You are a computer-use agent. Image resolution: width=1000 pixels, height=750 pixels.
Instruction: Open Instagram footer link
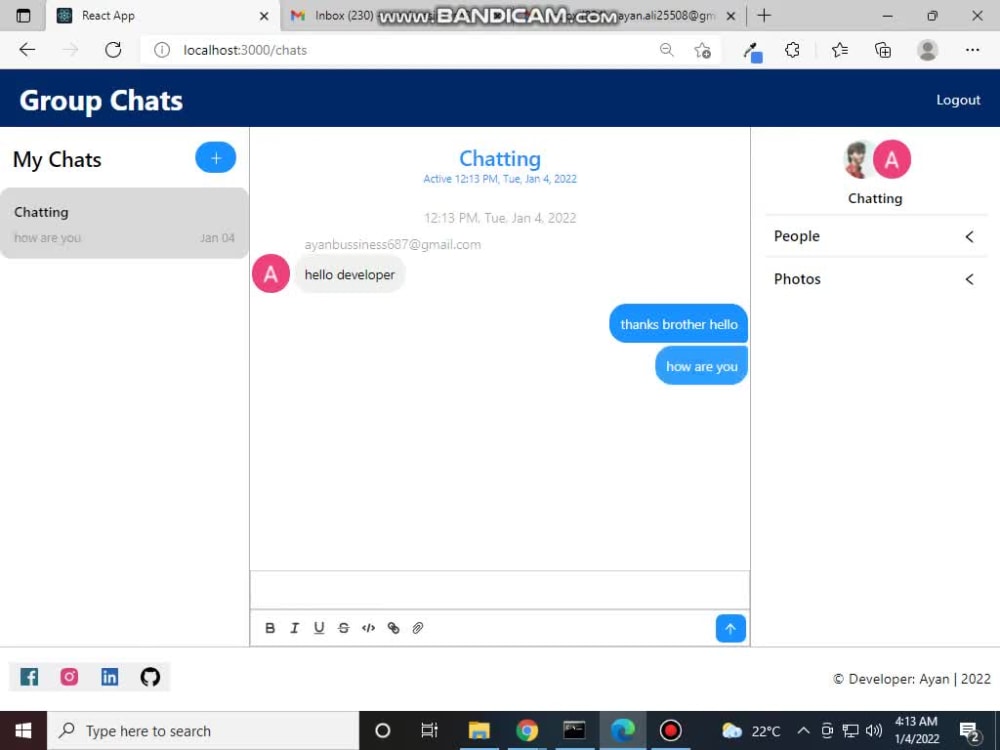70,677
